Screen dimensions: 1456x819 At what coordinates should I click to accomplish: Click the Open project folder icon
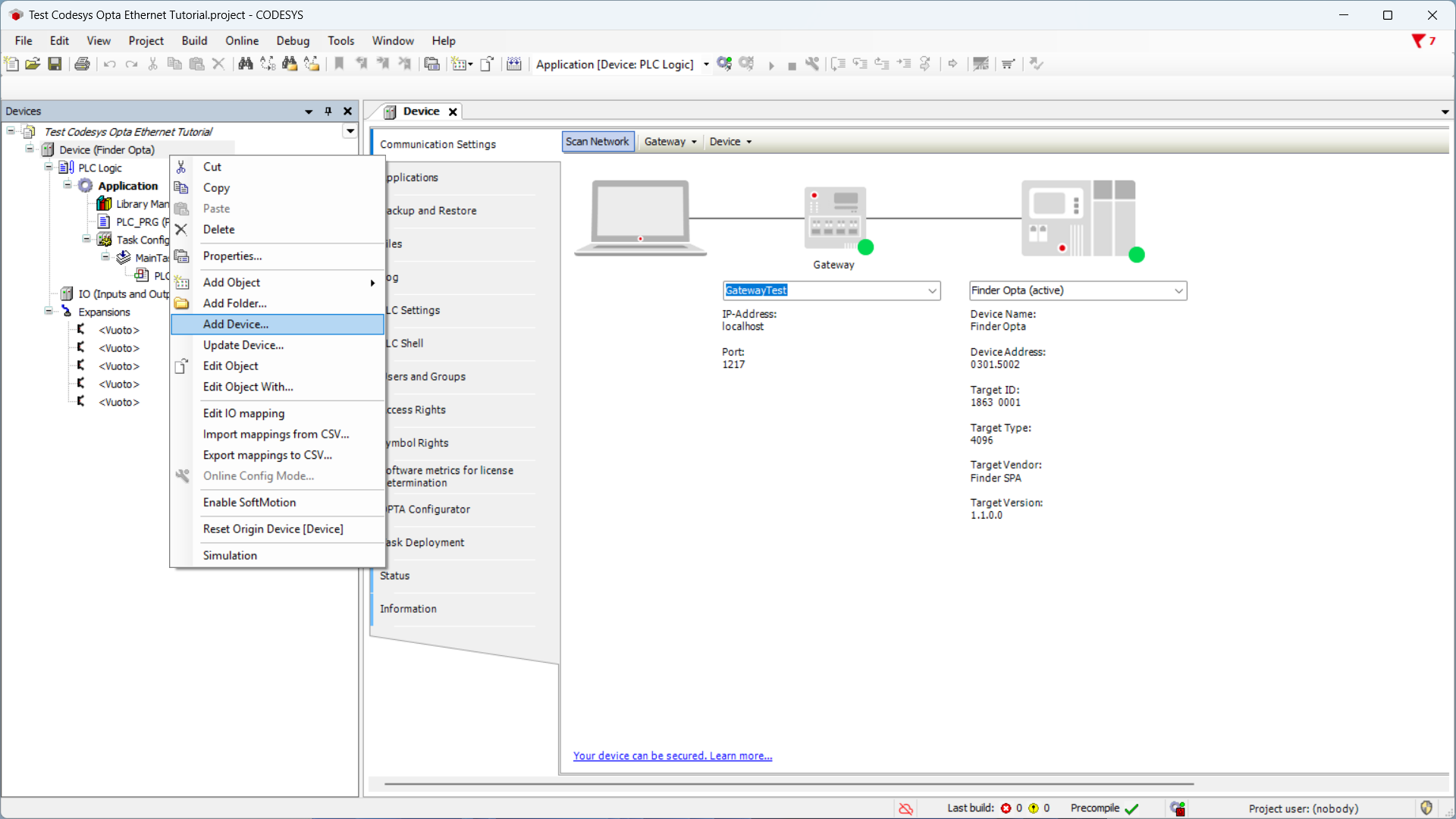click(33, 64)
